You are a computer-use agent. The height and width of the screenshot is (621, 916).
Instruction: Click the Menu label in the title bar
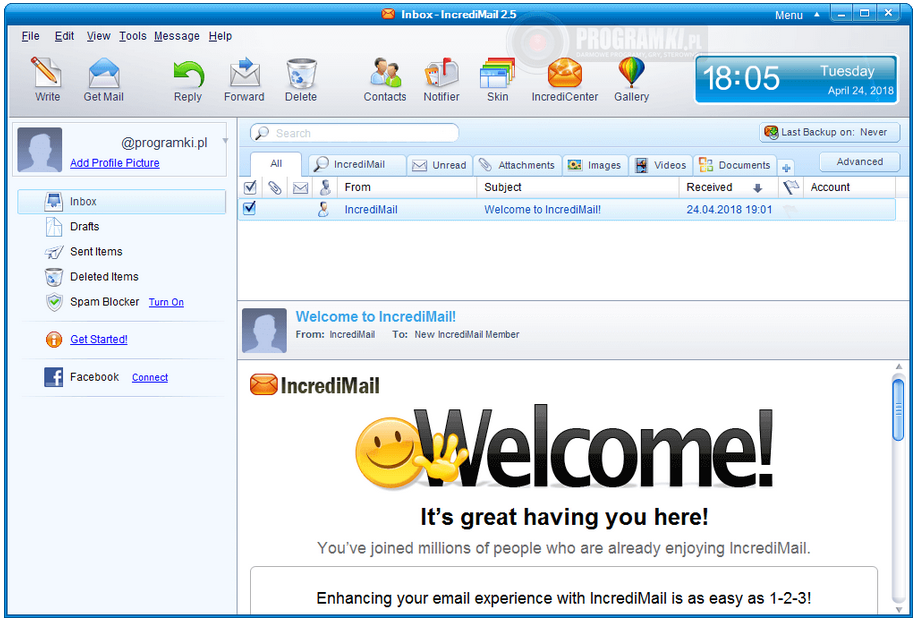pos(789,15)
